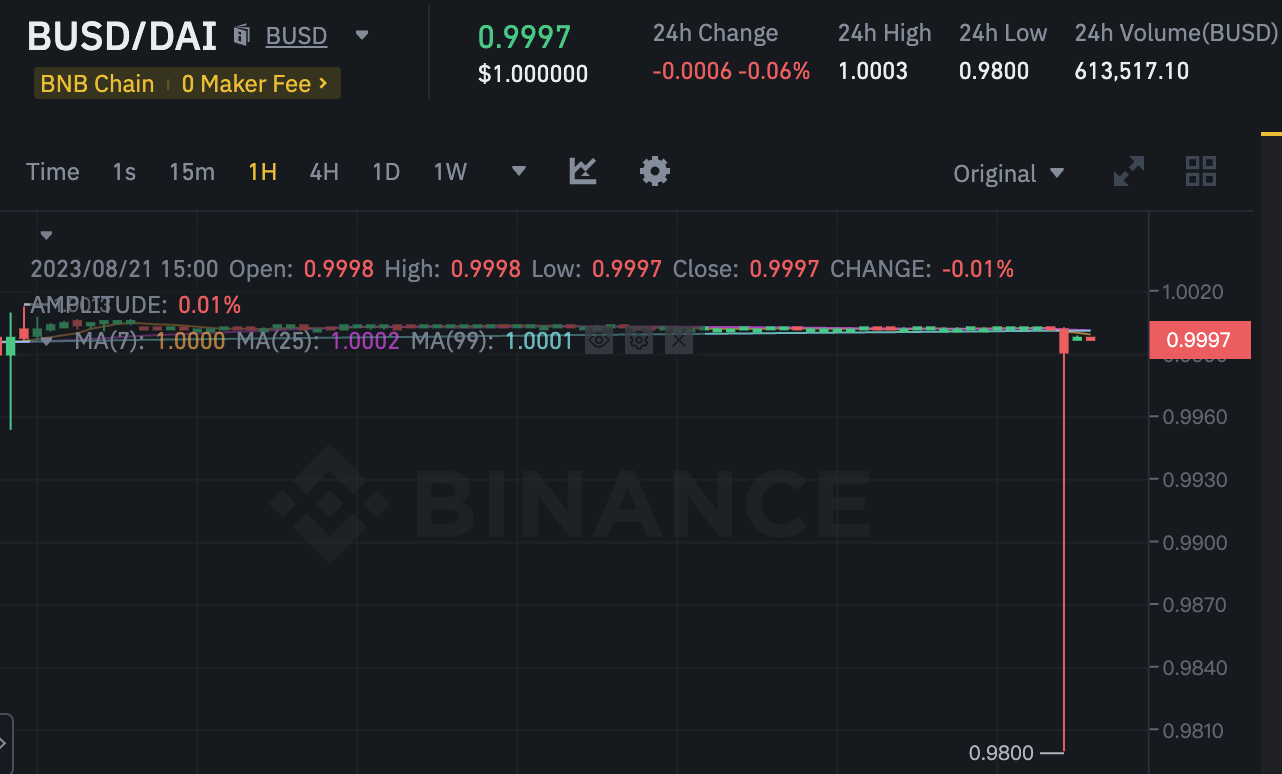Click the token info icon beside BUSD/DAI
The height and width of the screenshot is (774, 1282).
[241, 35]
